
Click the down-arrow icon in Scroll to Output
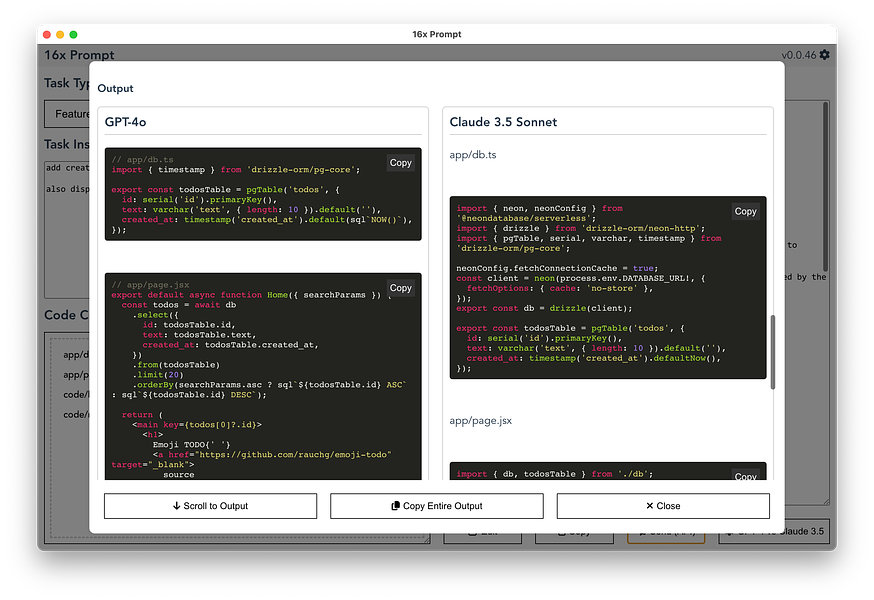pyautogui.click(x=176, y=506)
